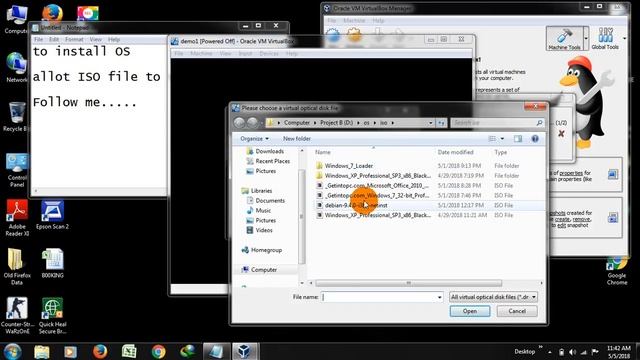The width and height of the screenshot is (640, 360).
Task: Open the File name dropdown arrow
Action: tap(439, 297)
